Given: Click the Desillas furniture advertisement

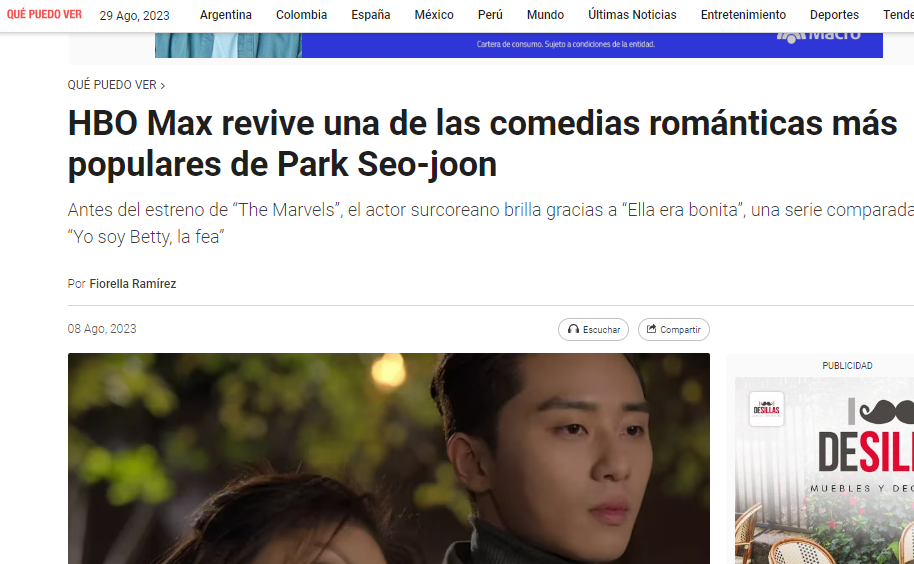Looking at the screenshot, I should pos(824,471).
